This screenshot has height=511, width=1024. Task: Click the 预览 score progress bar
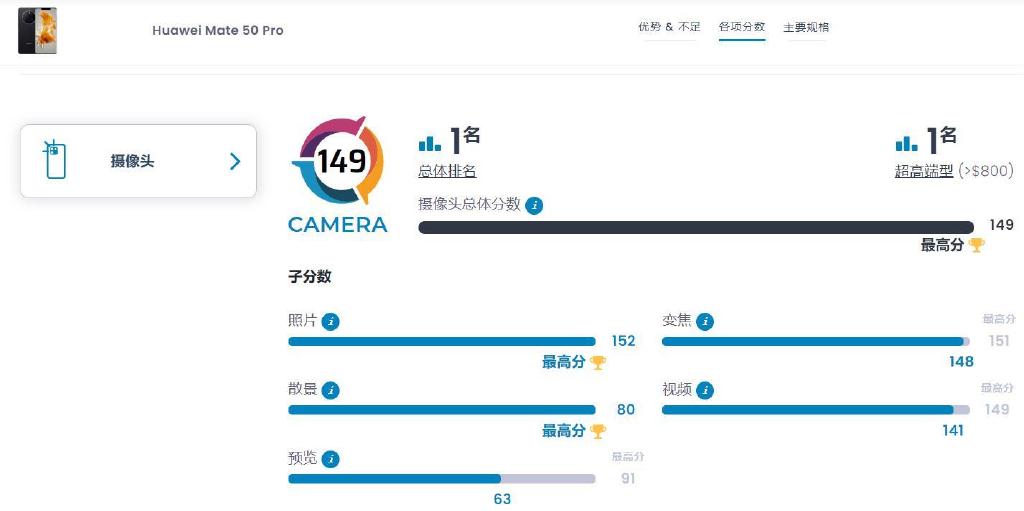coord(441,479)
